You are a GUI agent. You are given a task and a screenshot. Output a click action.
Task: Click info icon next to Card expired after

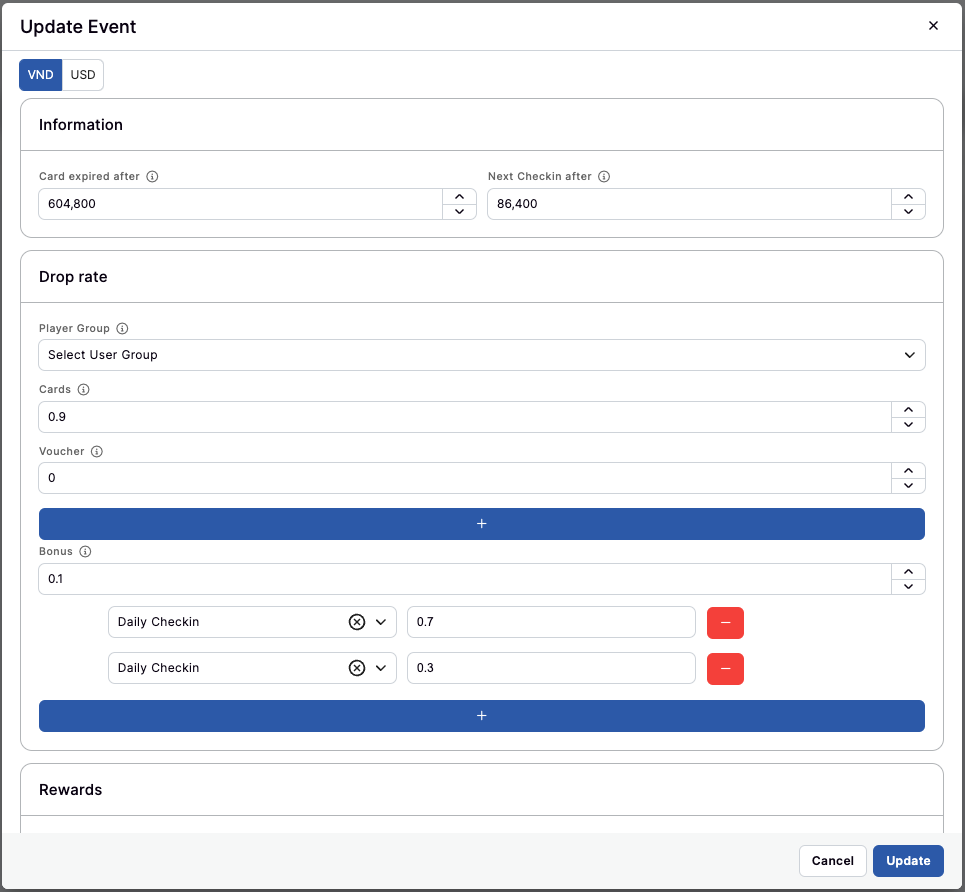153,177
